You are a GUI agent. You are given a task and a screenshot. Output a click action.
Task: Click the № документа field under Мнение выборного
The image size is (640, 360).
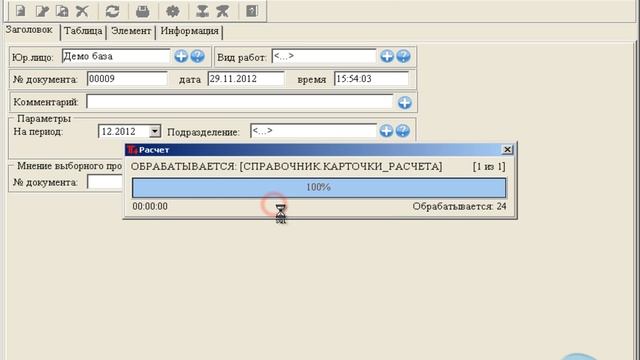point(105,182)
